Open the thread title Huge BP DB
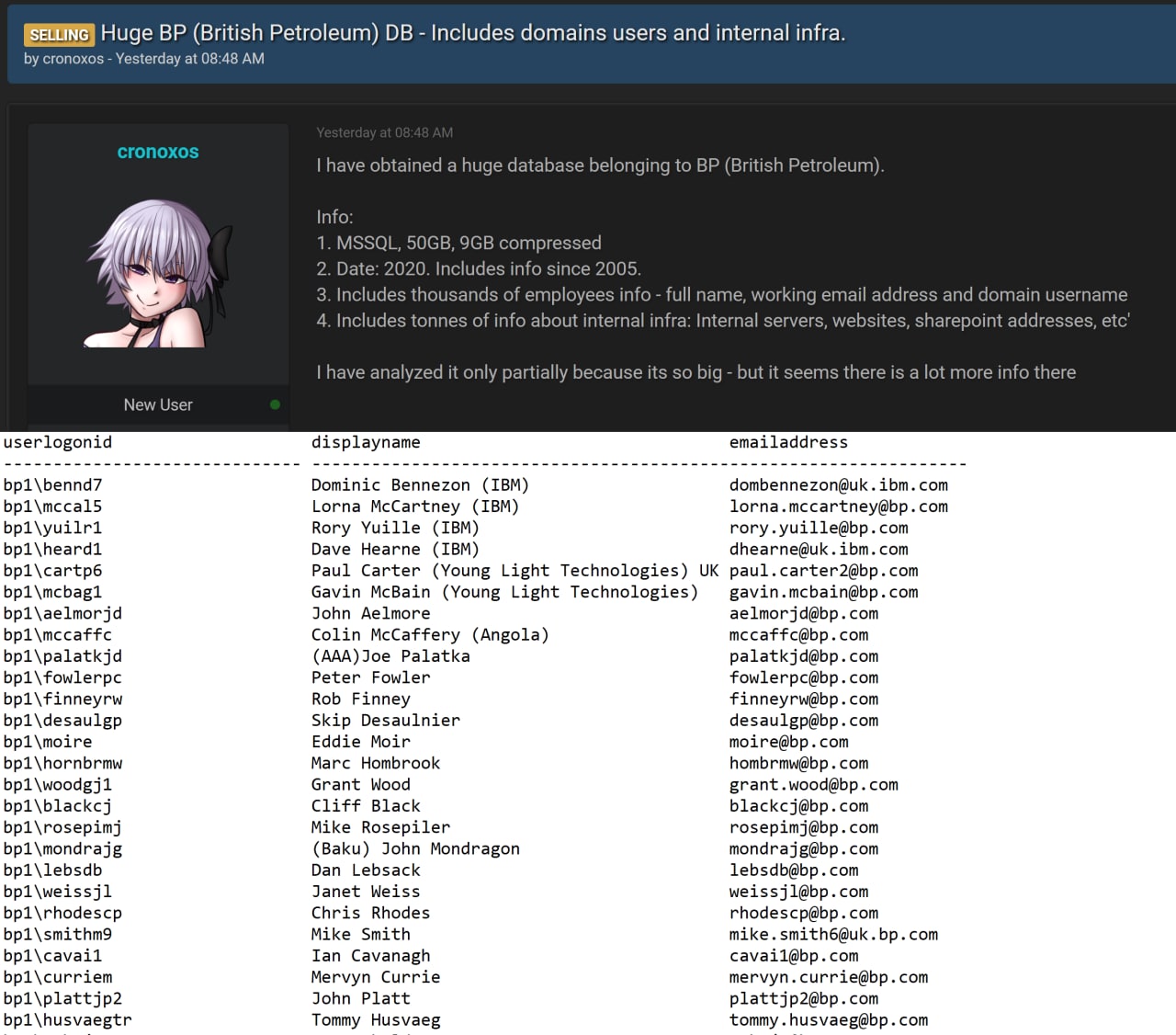1176x1035 pixels. [x=473, y=33]
